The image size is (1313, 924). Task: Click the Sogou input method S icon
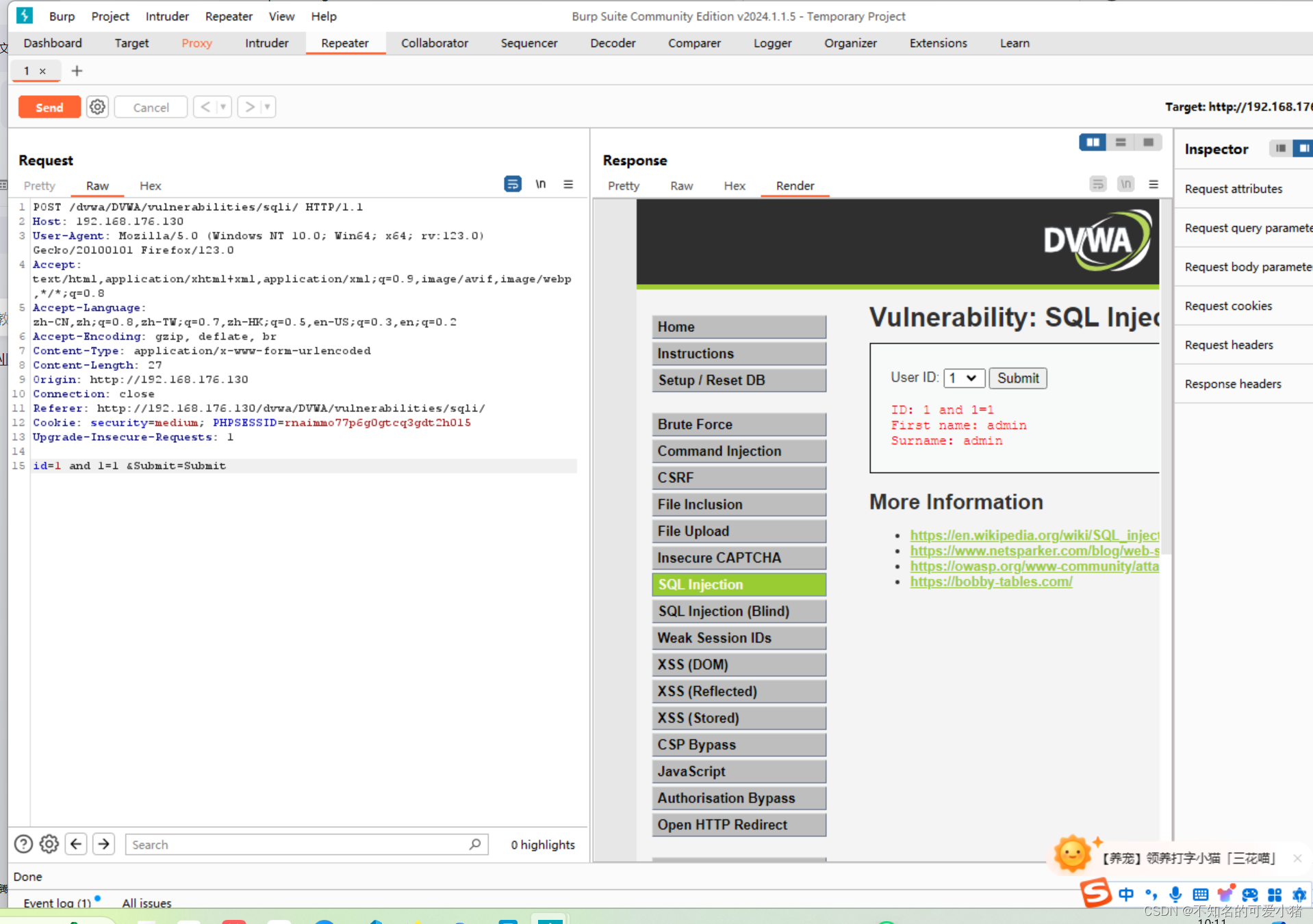1095,893
